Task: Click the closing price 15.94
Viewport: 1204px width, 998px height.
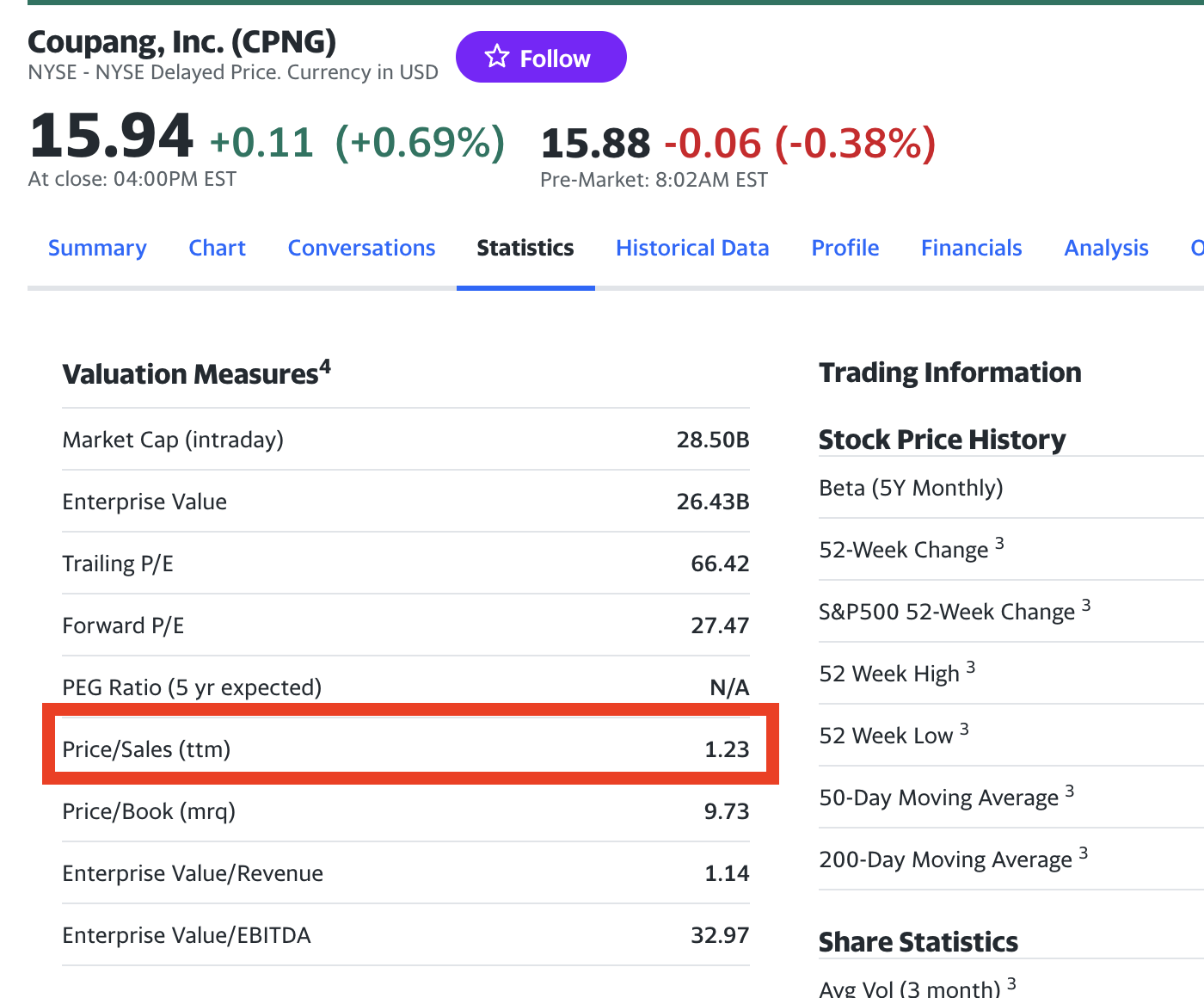Action: (111, 136)
